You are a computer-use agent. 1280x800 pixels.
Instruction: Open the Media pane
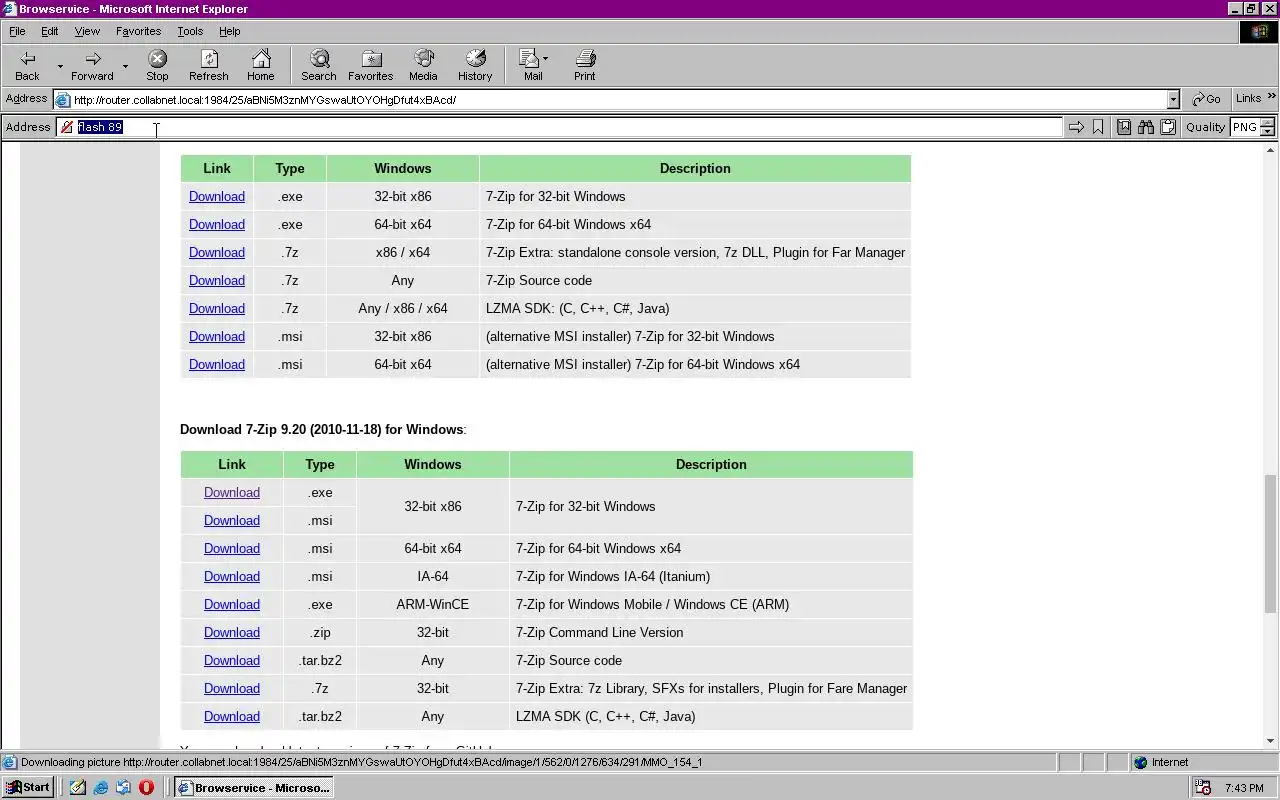click(x=423, y=65)
